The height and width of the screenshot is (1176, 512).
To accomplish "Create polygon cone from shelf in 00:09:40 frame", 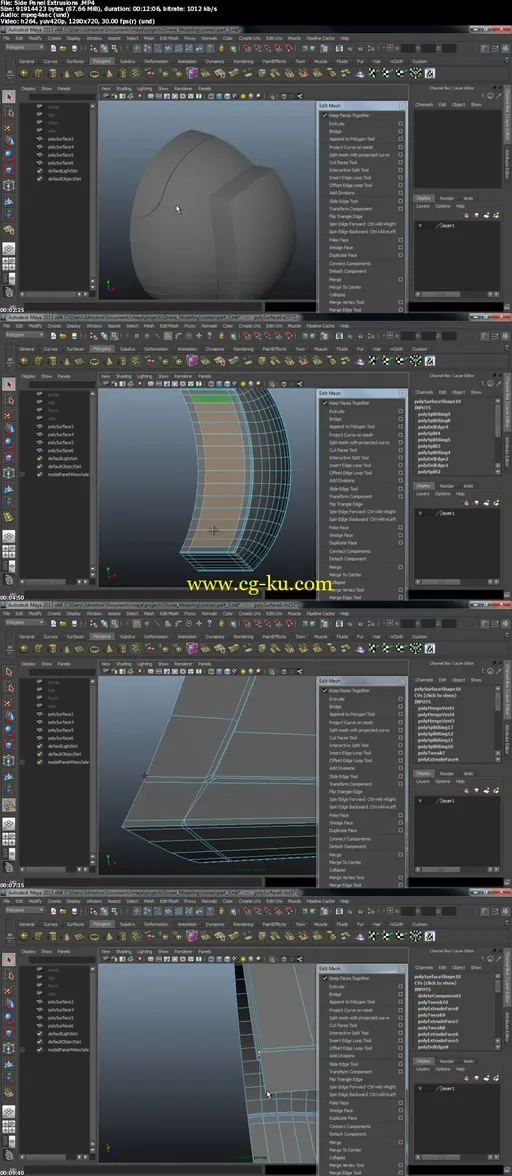I will [64, 936].
